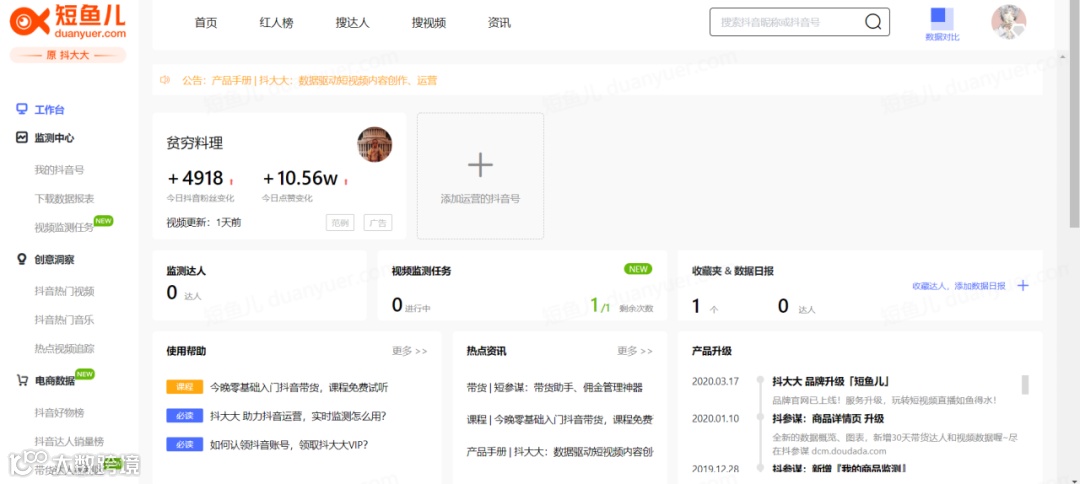Viewport: 1080px width, 484px height.
Task: Open 我的抖音号 in sidebar
Action: tap(59, 169)
